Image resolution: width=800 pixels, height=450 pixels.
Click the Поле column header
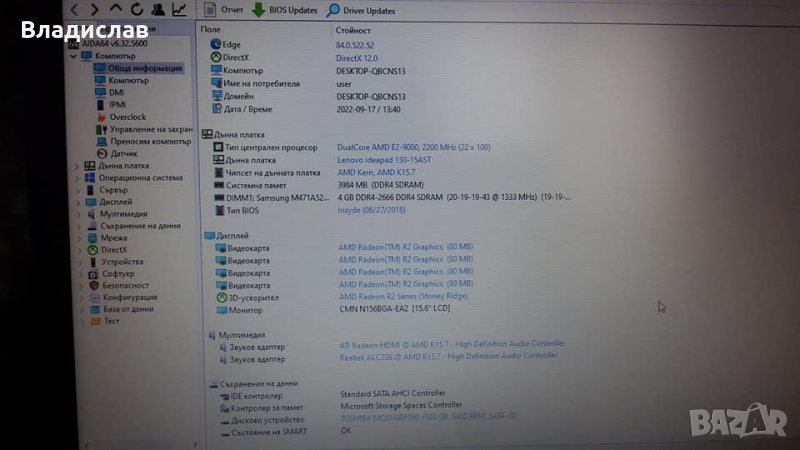point(211,31)
